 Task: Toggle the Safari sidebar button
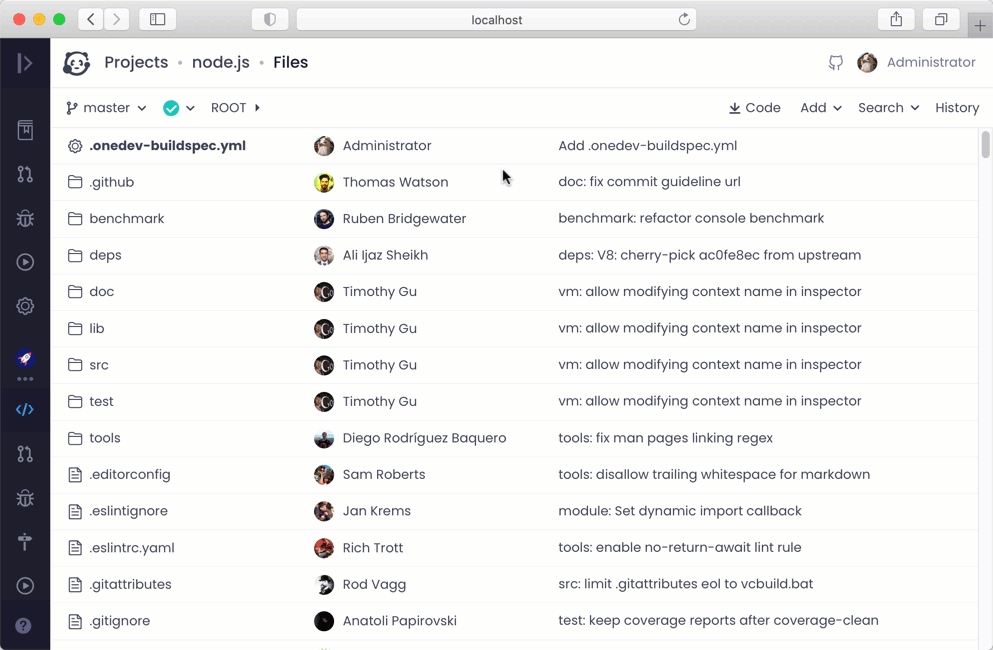click(x=158, y=20)
